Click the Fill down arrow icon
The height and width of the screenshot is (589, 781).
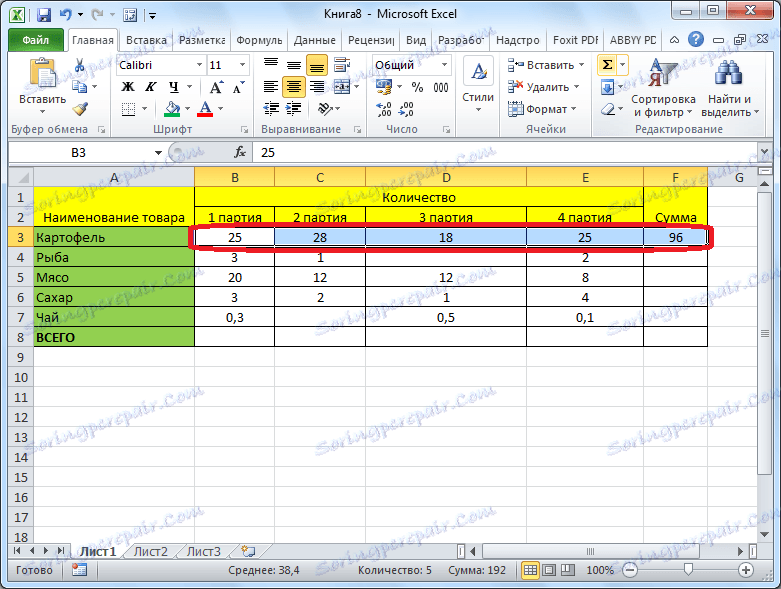click(x=607, y=88)
